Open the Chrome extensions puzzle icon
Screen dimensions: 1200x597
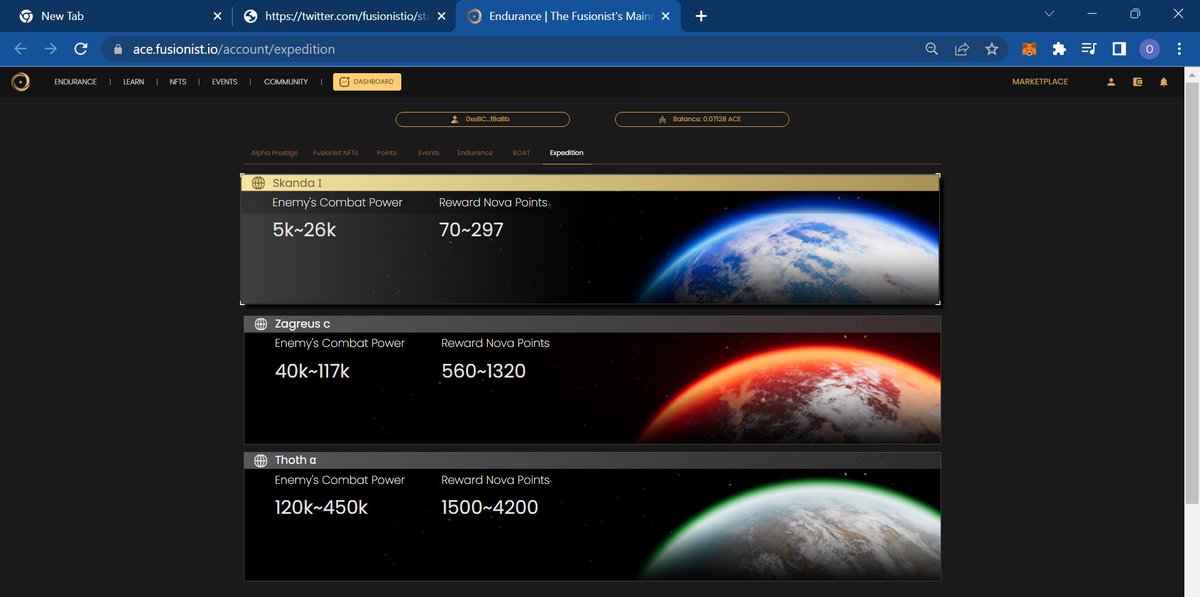pos(1059,48)
